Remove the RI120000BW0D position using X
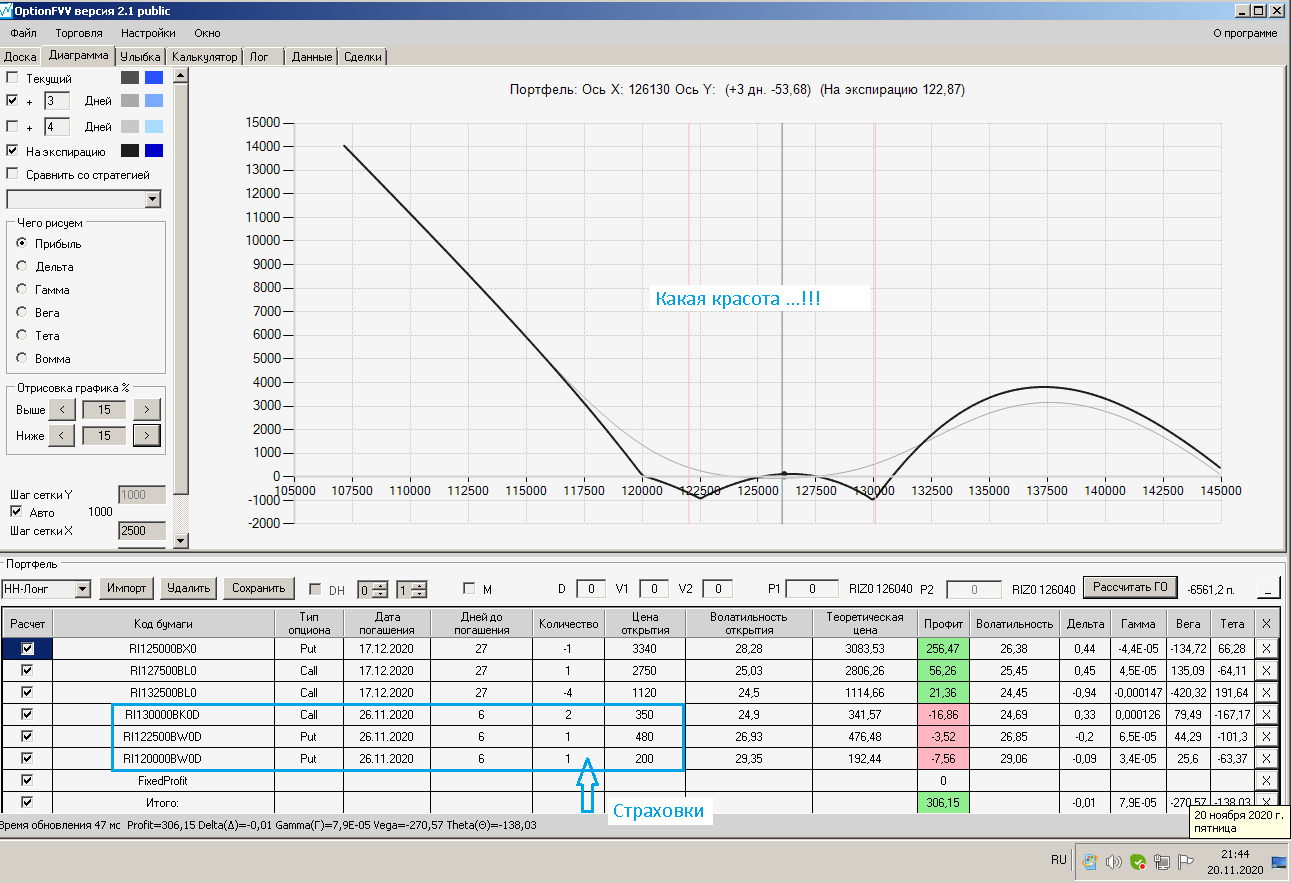 (x=1267, y=758)
